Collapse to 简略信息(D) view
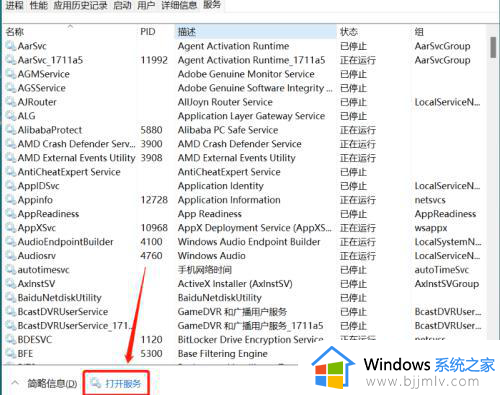The height and width of the screenshot is (395, 500). click(x=52, y=384)
